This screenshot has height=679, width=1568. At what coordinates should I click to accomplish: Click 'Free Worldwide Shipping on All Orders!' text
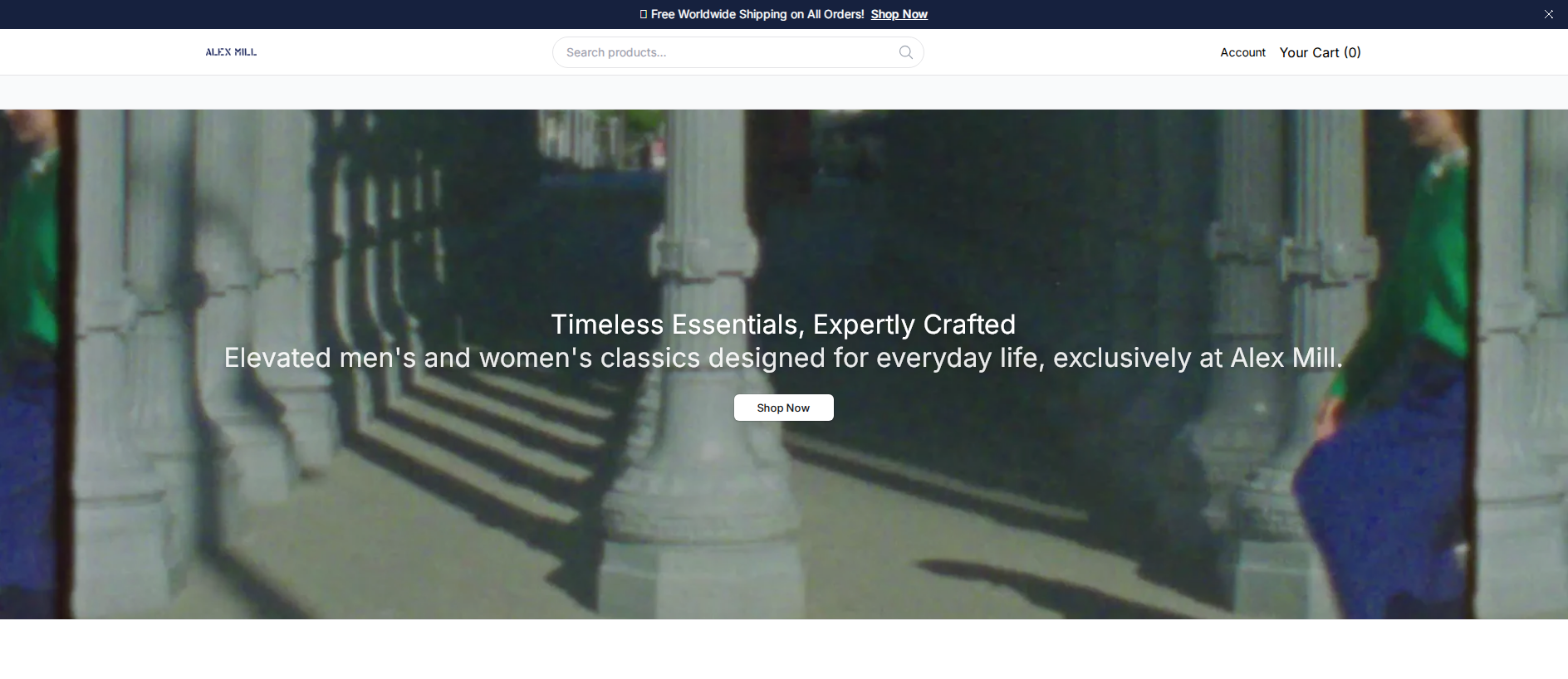click(757, 14)
